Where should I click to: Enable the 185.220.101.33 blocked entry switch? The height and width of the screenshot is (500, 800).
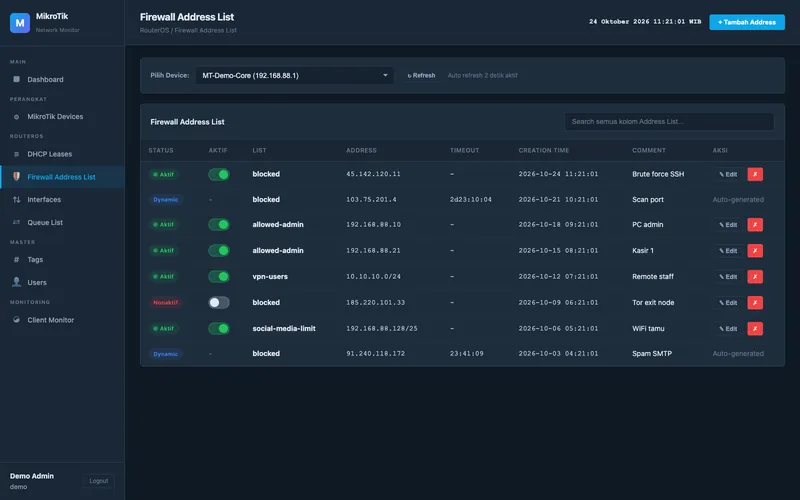point(219,303)
